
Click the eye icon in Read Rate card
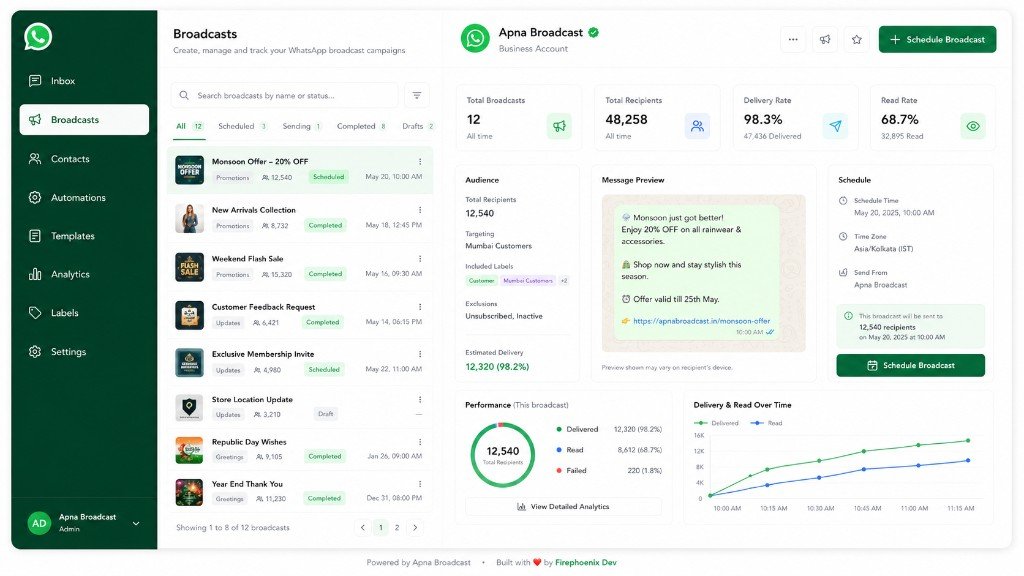pos(973,126)
